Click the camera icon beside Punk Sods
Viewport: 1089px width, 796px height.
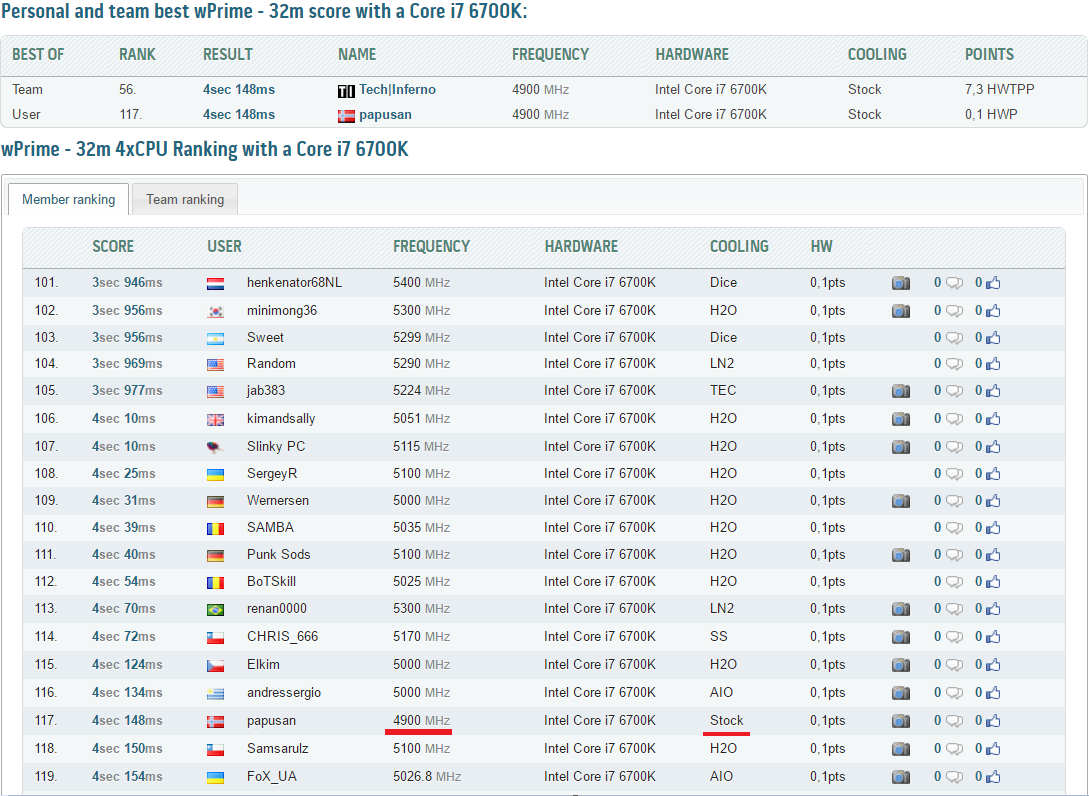(901, 555)
